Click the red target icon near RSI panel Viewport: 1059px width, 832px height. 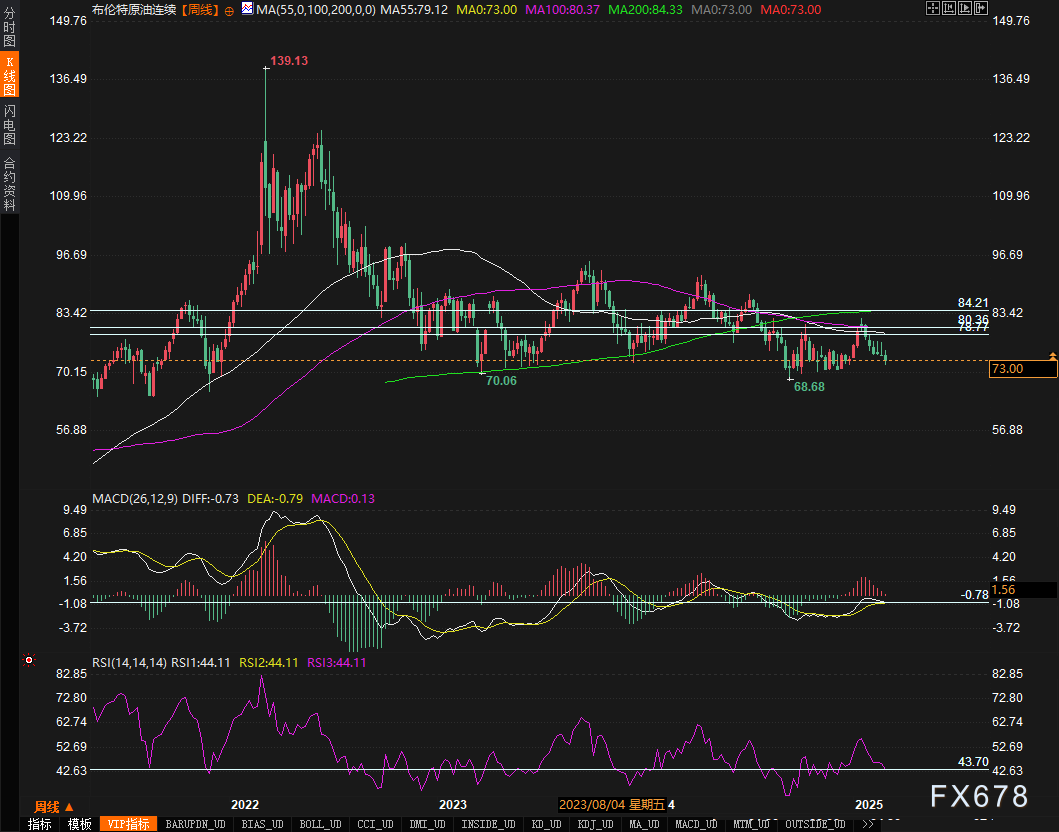[29, 660]
